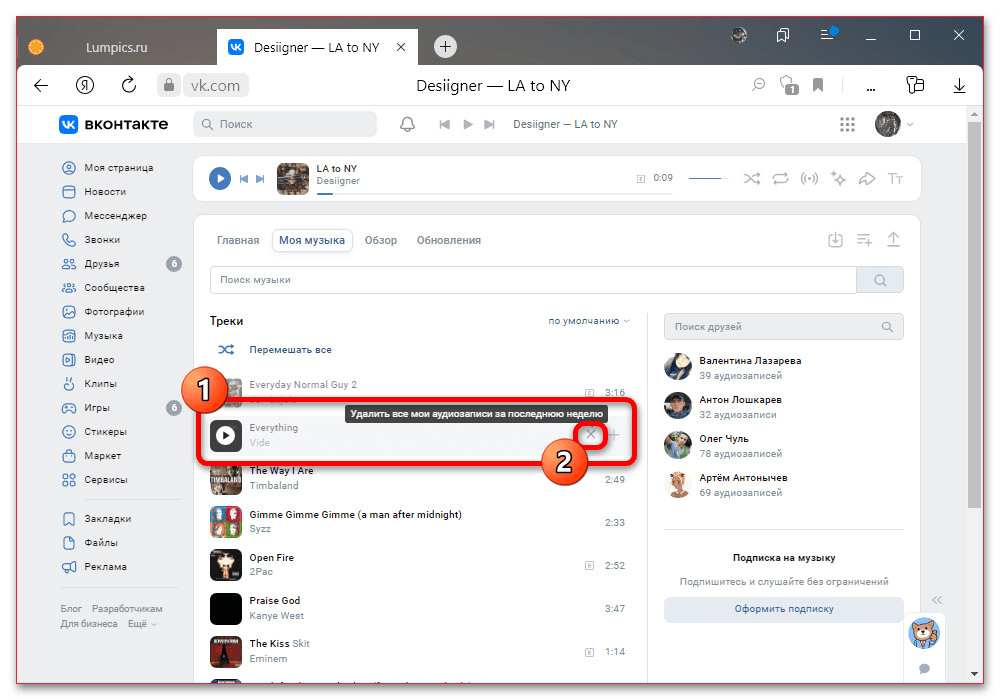Switch to the Обзор tab
Viewport: 1000px width, 700px height.
(x=381, y=240)
